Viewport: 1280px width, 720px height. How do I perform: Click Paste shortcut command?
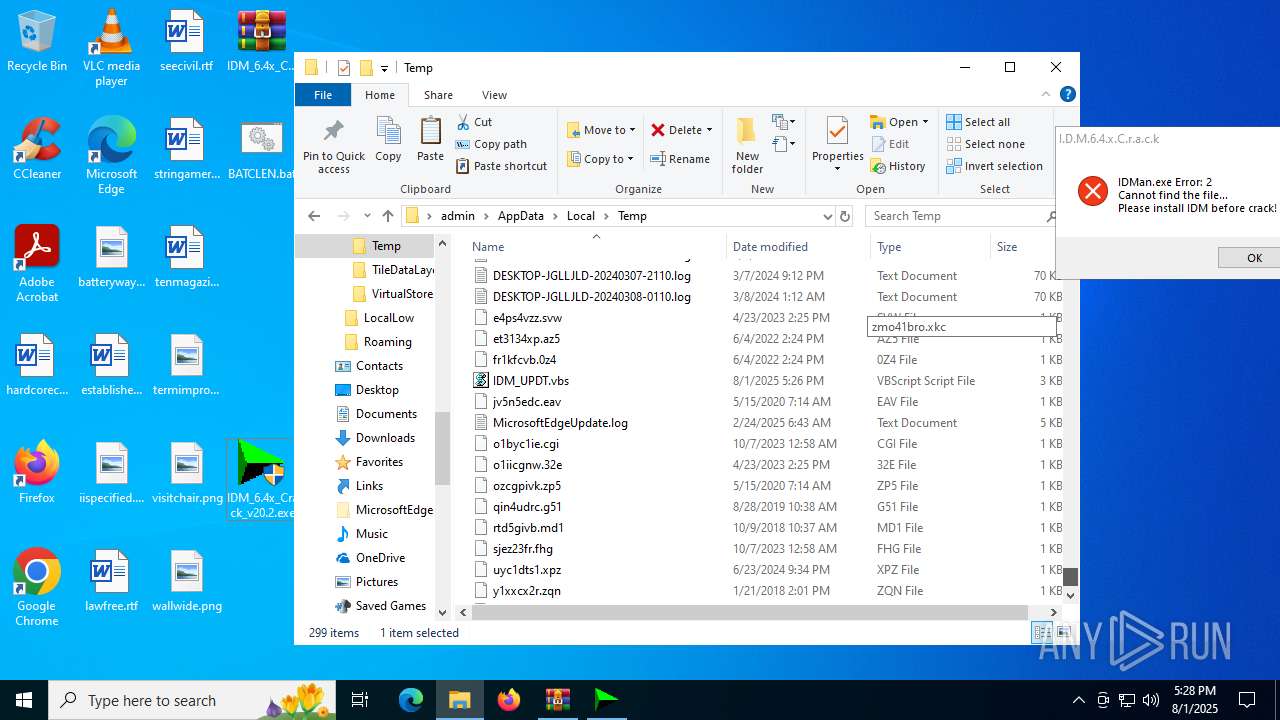click(x=501, y=166)
